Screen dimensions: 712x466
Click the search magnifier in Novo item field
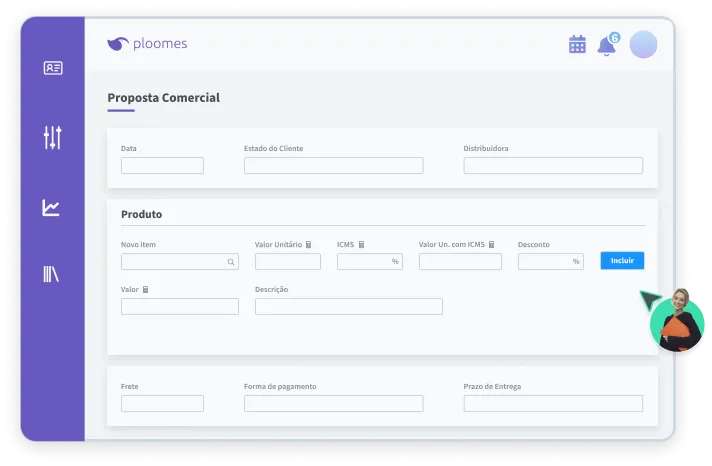(231, 262)
